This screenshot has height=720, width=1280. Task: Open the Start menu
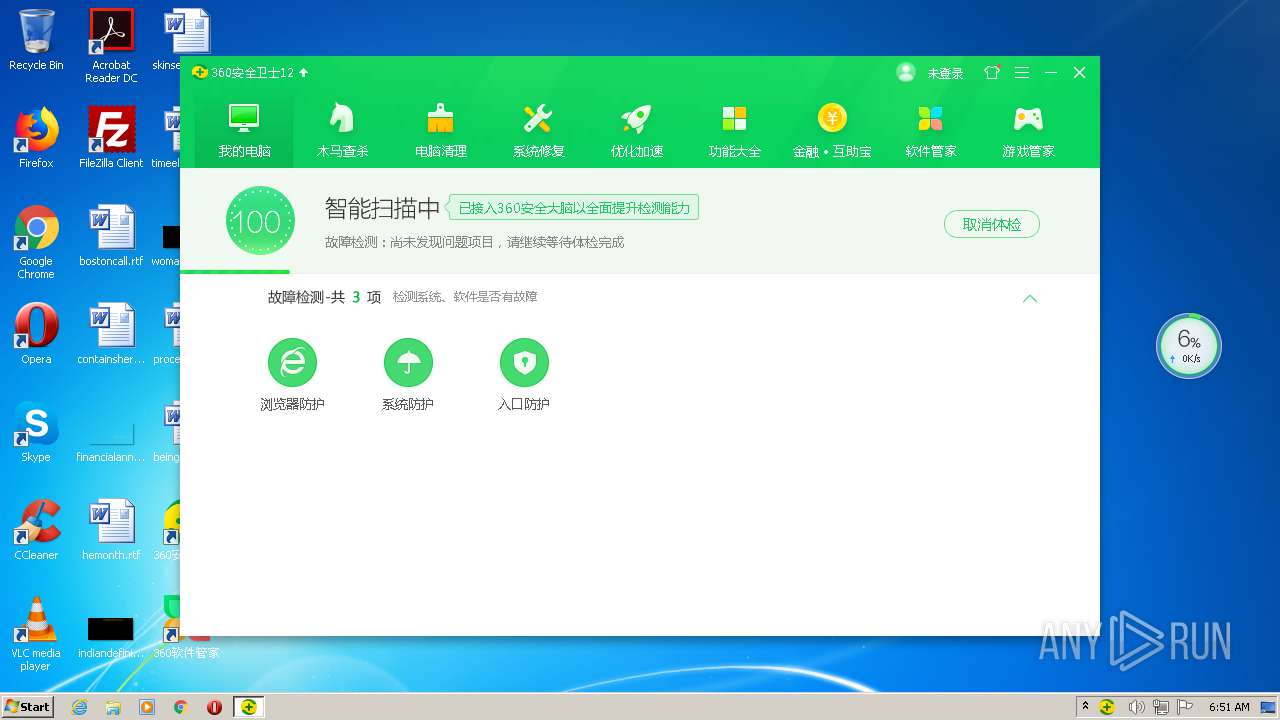point(28,706)
